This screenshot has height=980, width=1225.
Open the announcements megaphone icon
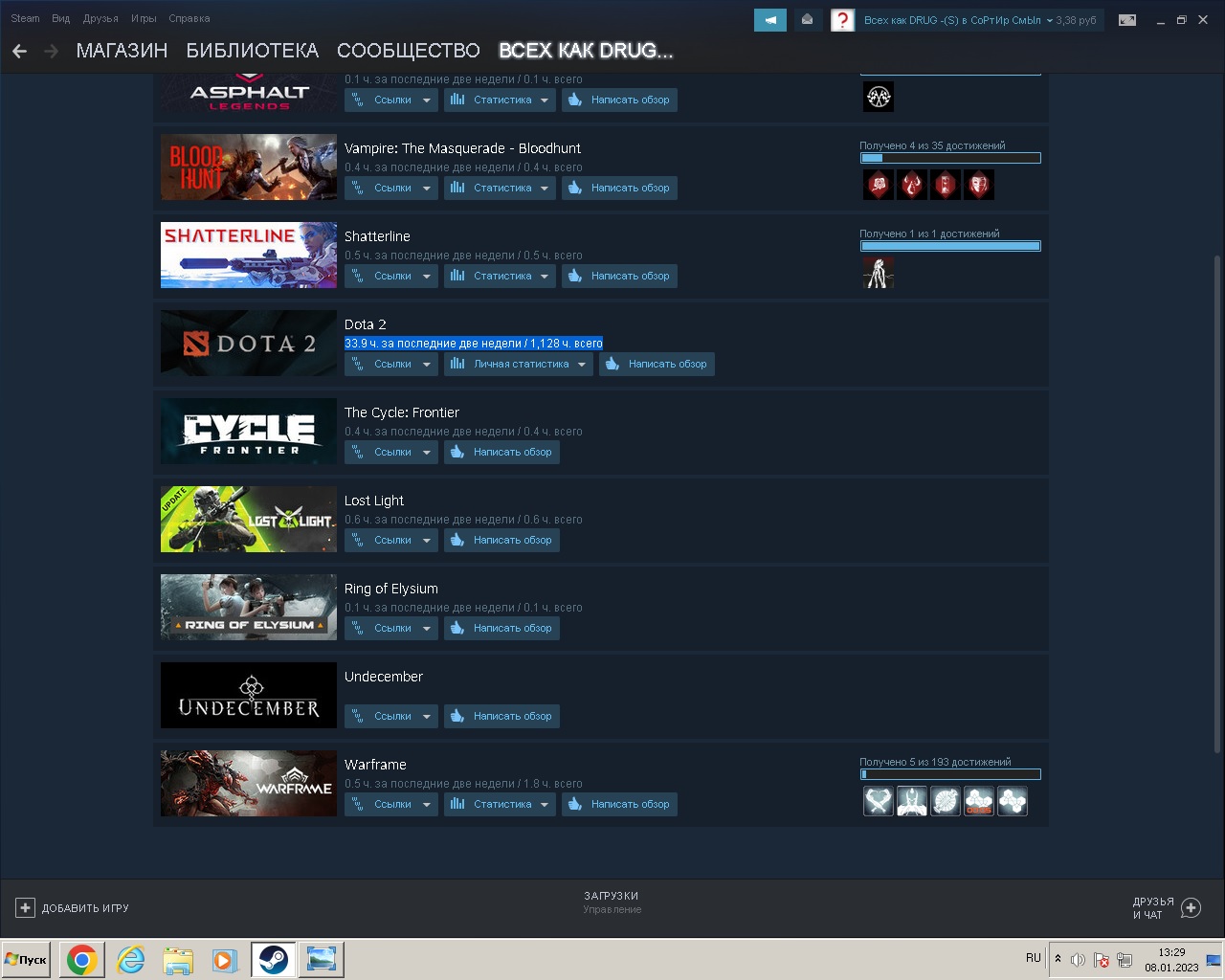[770, 20]
